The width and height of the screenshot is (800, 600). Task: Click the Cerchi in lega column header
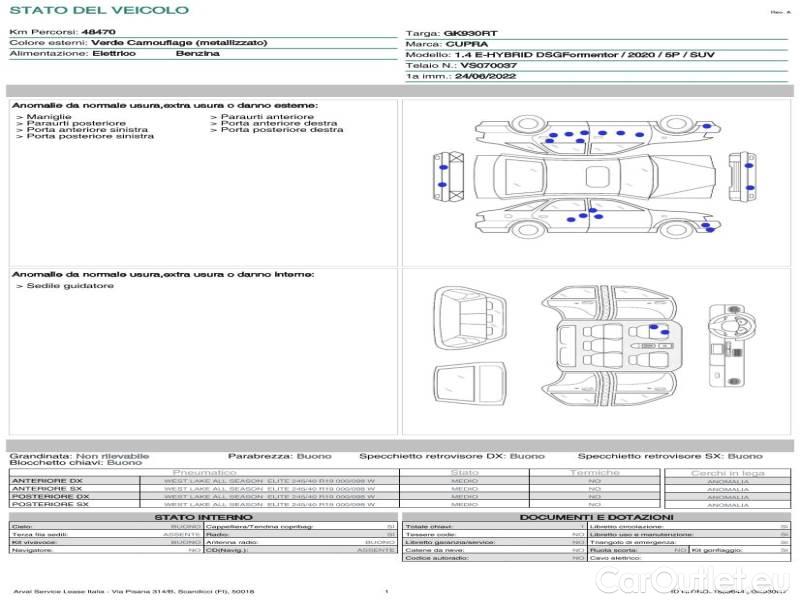727,472
